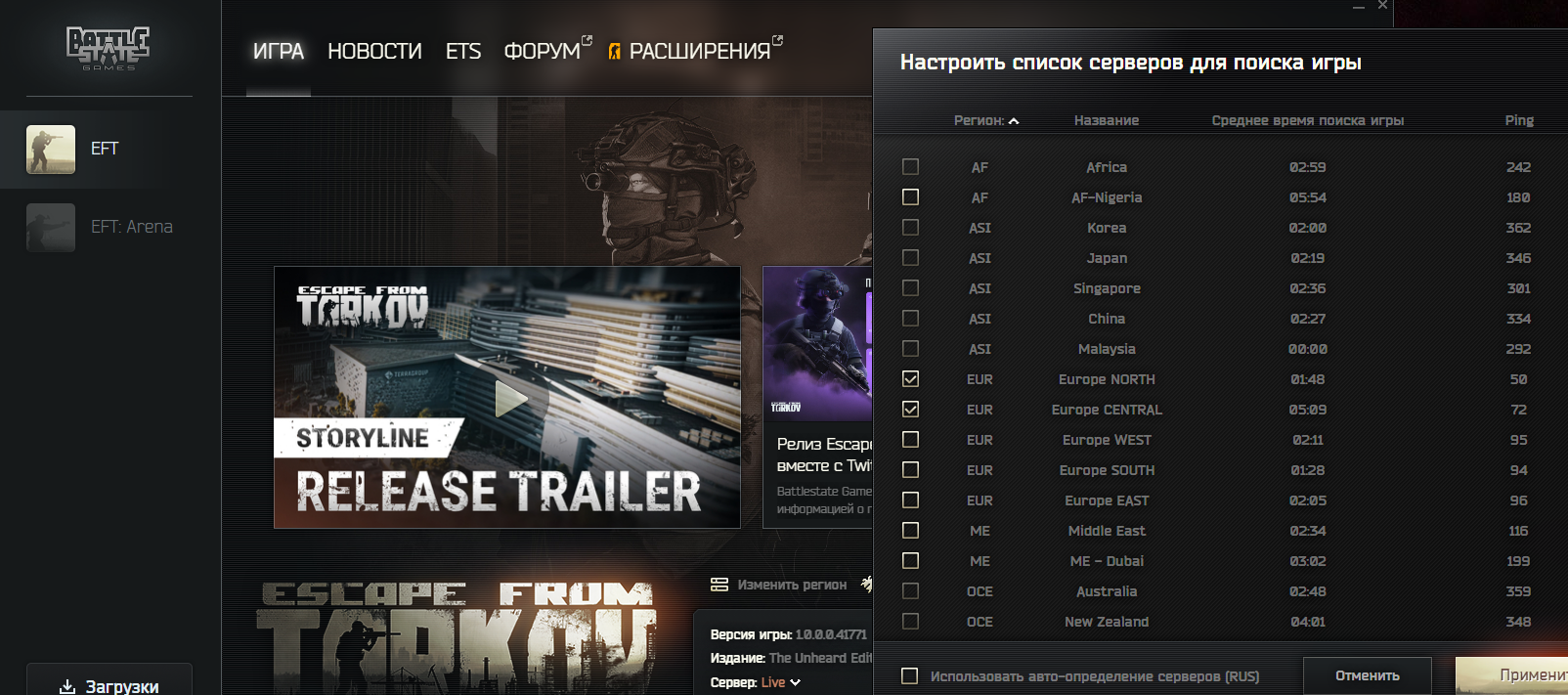Enable the AF-Nigeria server checkbox
This screenshot has width=1568, height=695.
(910, 197)
